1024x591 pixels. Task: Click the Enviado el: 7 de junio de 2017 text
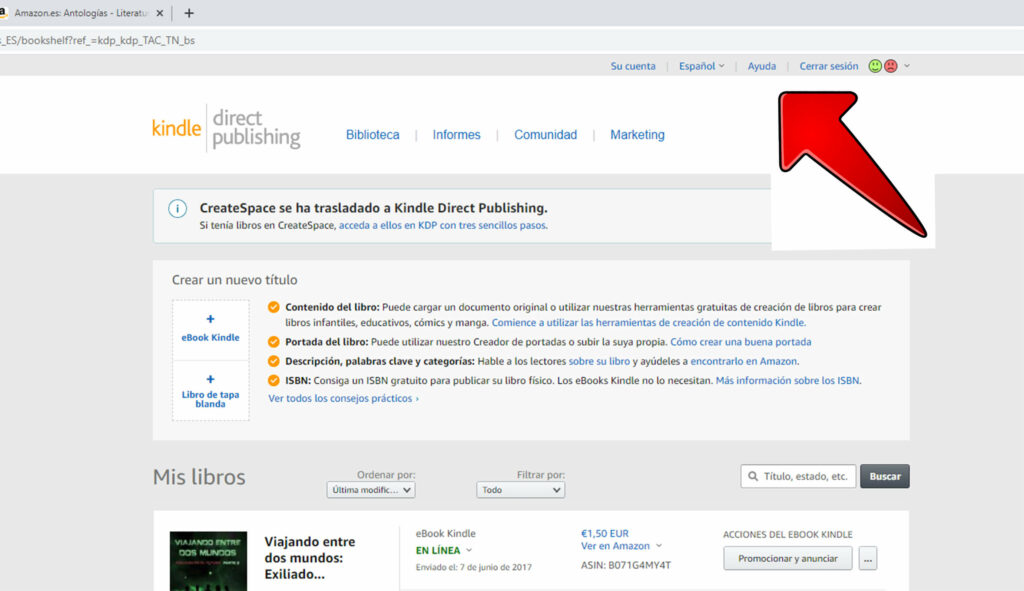click(473, 567)
